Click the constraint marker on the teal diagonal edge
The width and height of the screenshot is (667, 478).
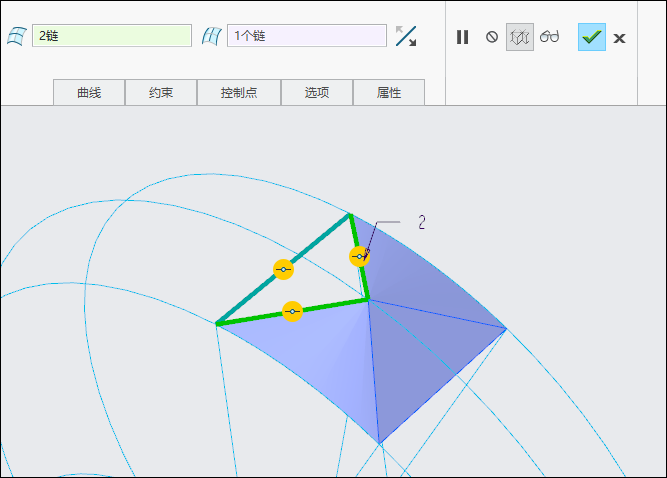(x=283, y=269)
